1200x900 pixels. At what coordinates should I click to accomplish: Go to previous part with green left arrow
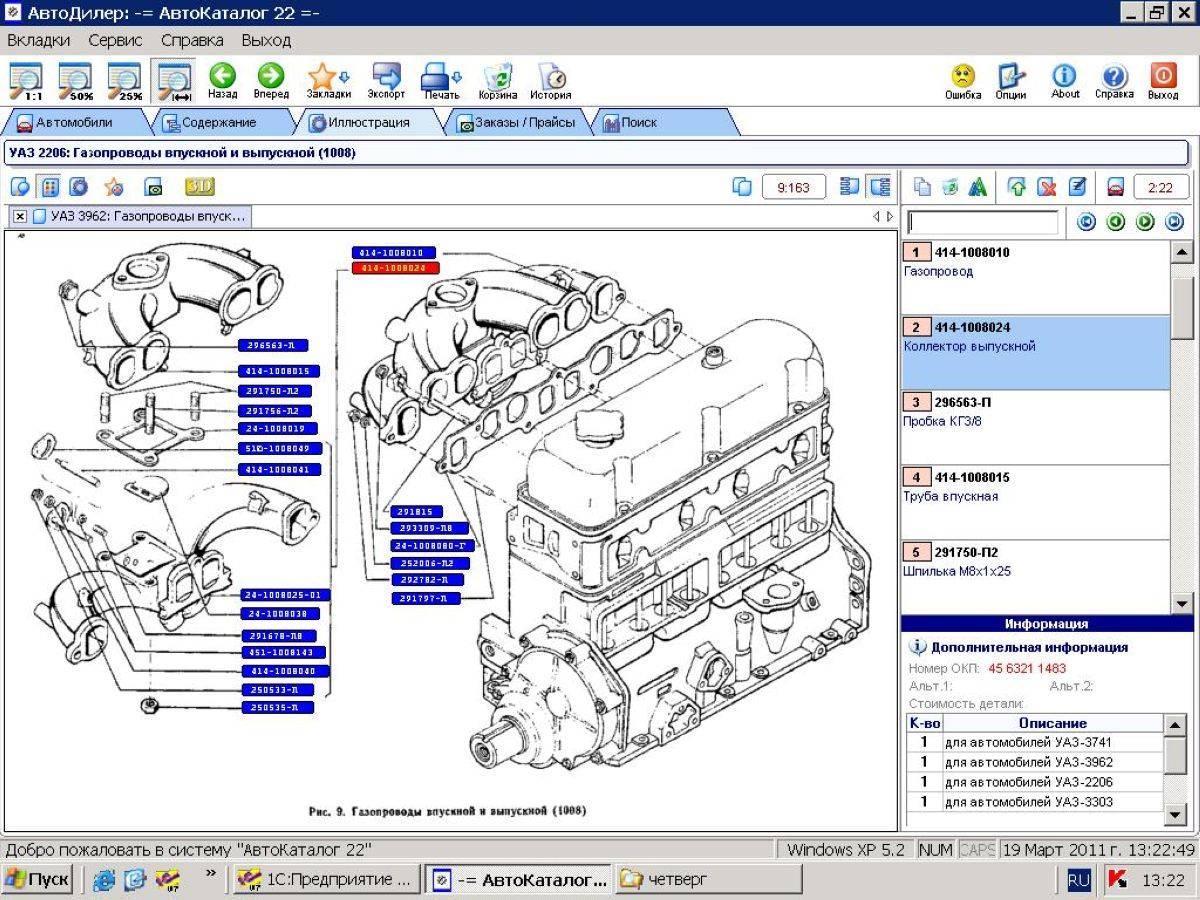pyautogui.click(x=1116, y=222)
